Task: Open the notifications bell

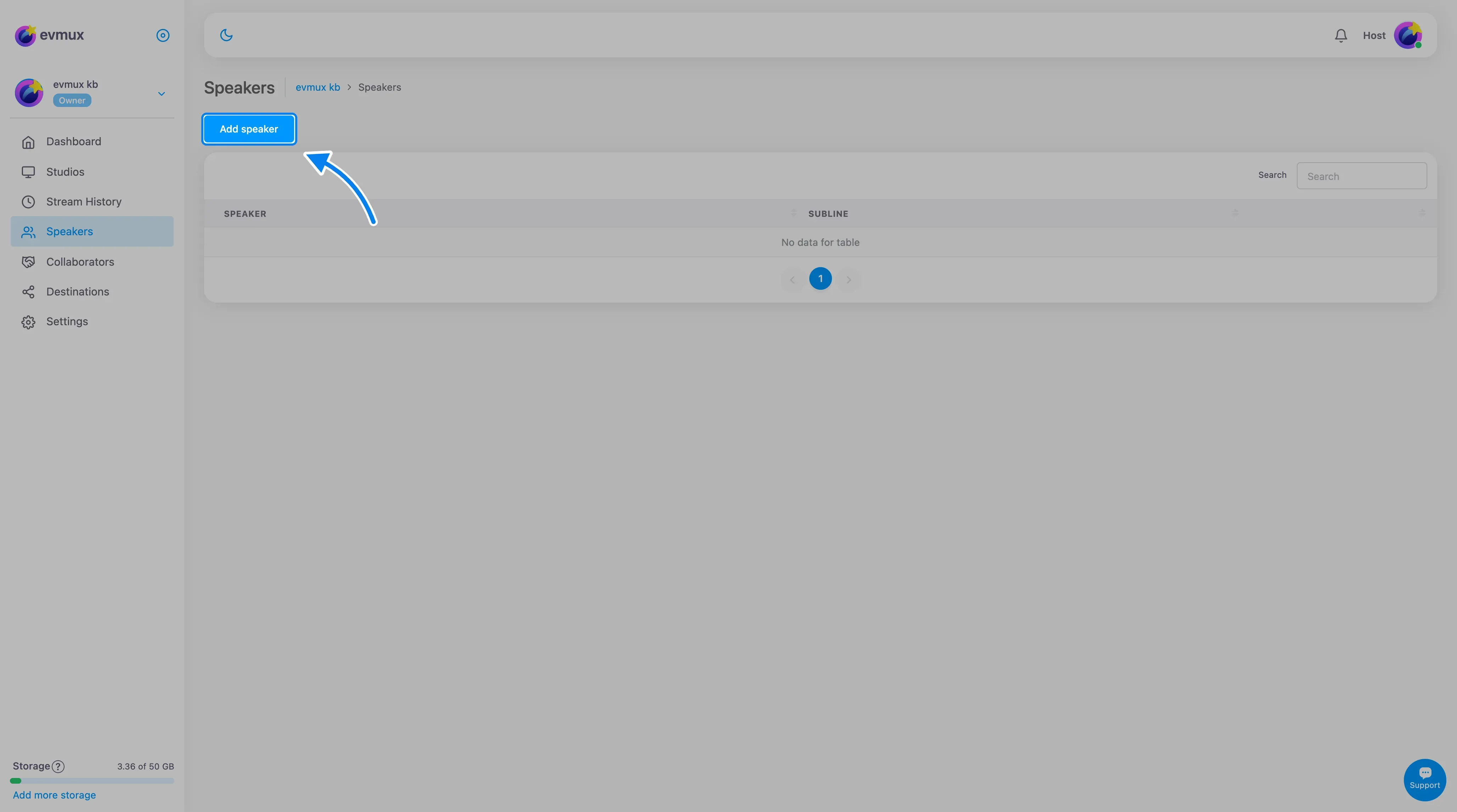Action: [x=1340, y=36]
